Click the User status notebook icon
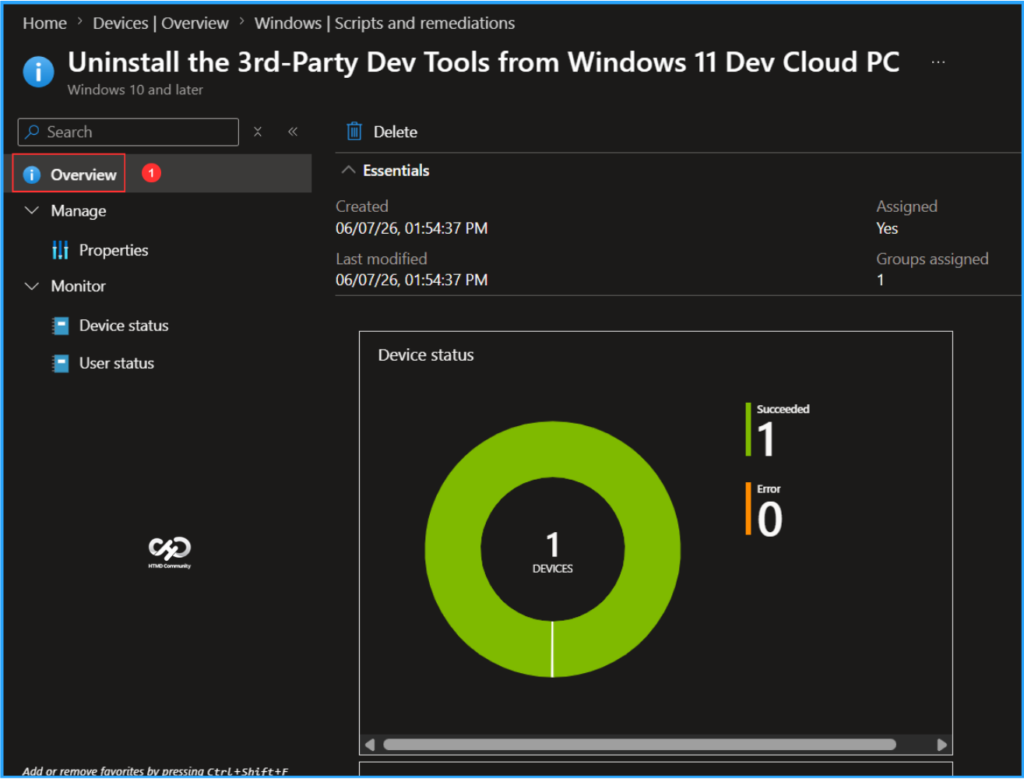This screenshot has height=779, width=1024. (x=60, y=363)
